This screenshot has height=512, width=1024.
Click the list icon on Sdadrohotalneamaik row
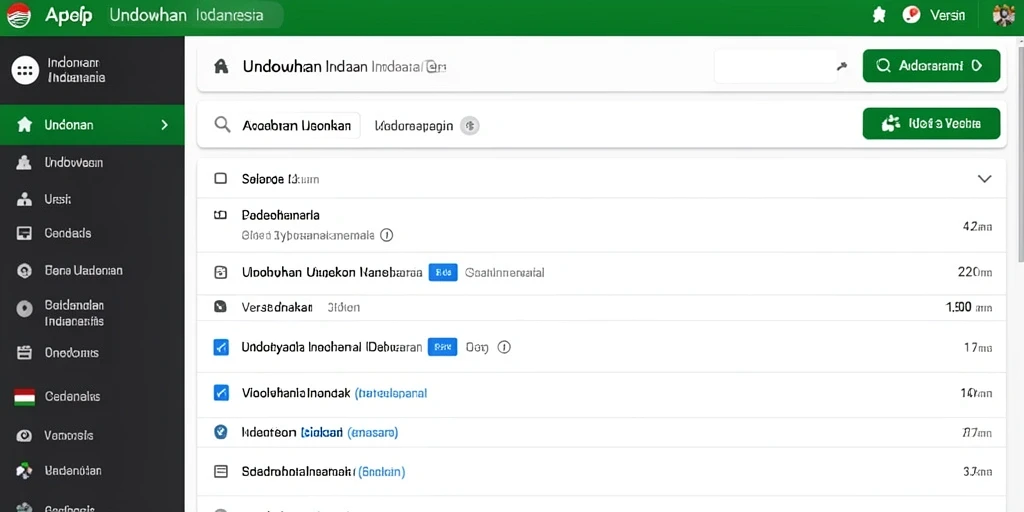pos(221,471)
